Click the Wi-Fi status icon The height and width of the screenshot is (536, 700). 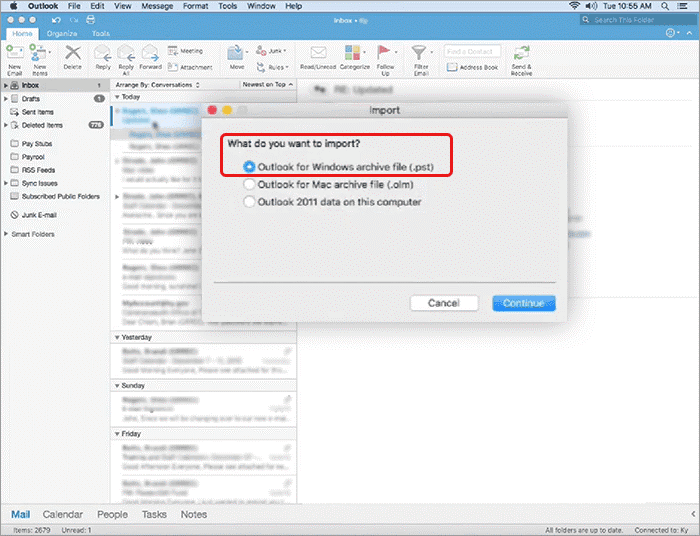coord(575,6)
